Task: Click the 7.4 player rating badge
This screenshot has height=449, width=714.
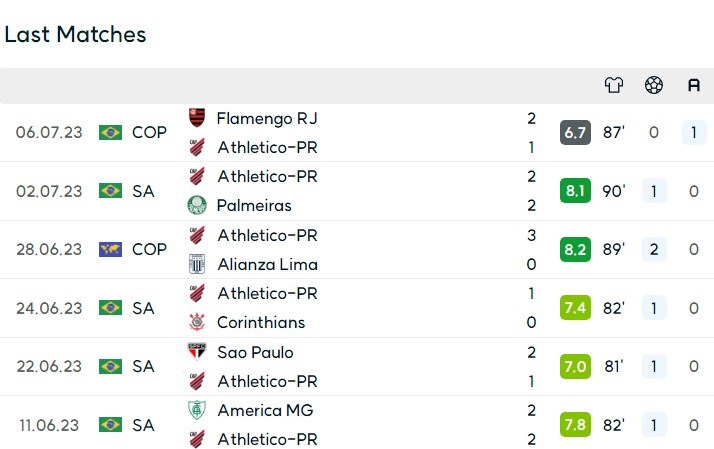Action: coord(575,308)
